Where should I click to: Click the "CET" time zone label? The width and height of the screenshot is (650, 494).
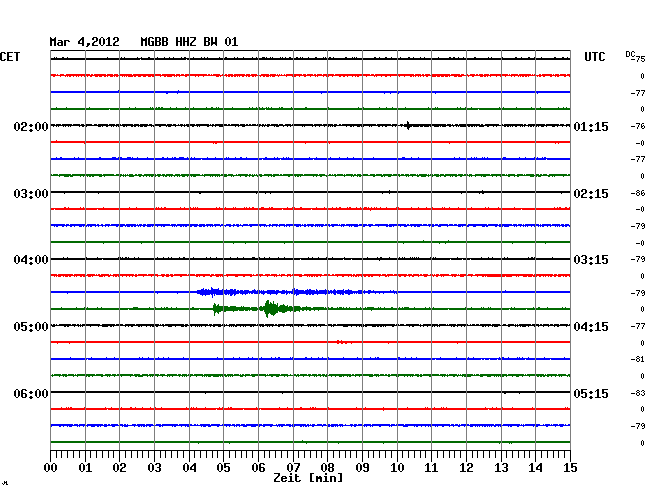(x=10, y=57)
